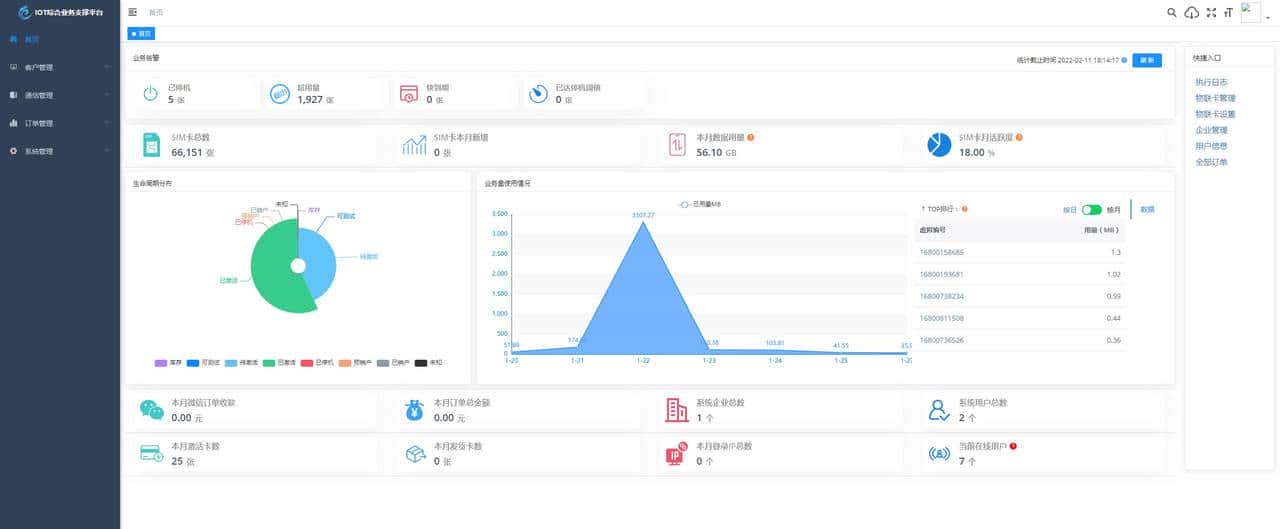This screenshot has width=1280, height=529.
Task: Toggle 未知 legend item in lifecycle chart
Action: [428, 362]
